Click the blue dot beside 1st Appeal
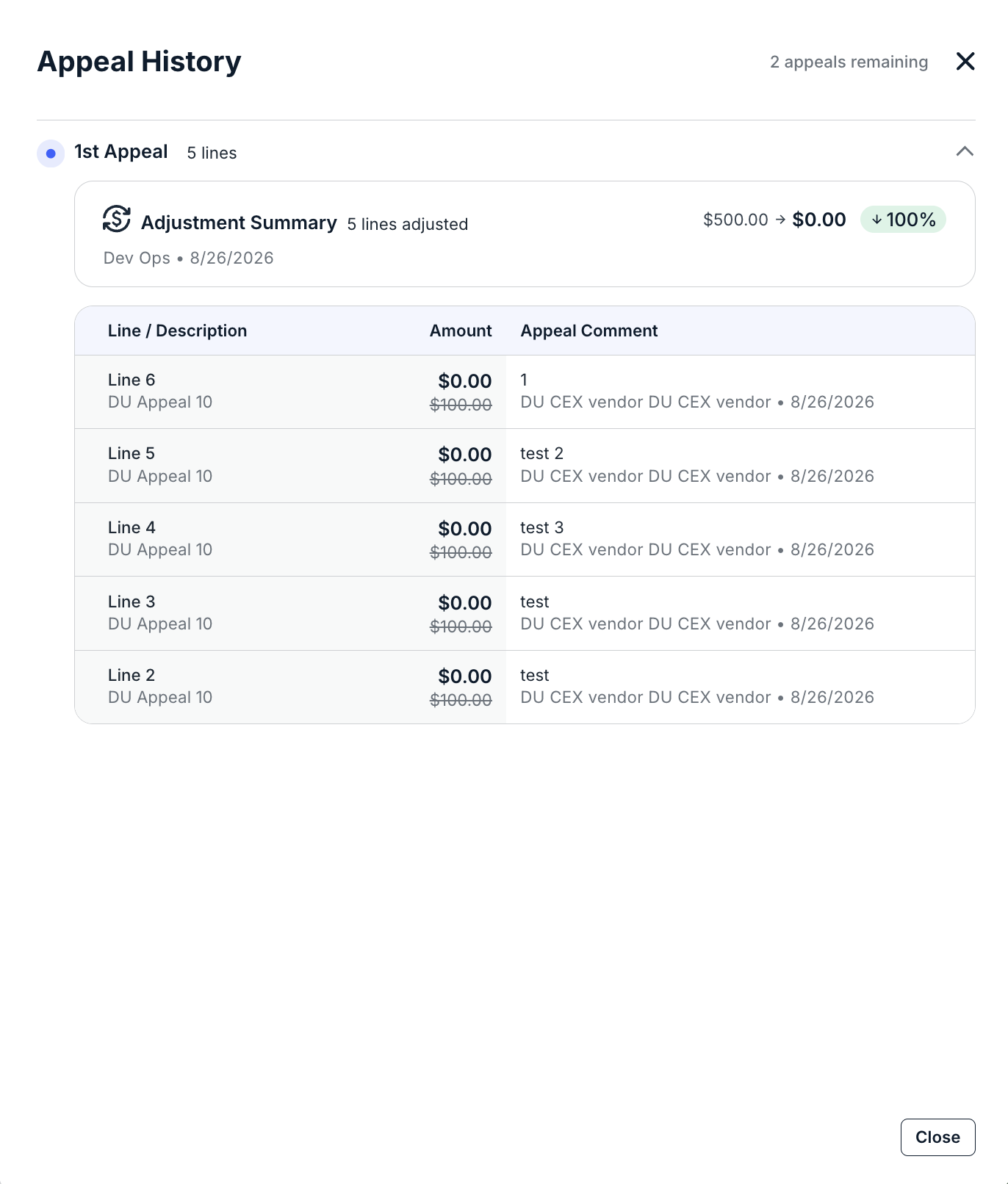The width and height of the screenshot is (1008, 1184). [x=51, y=153]
